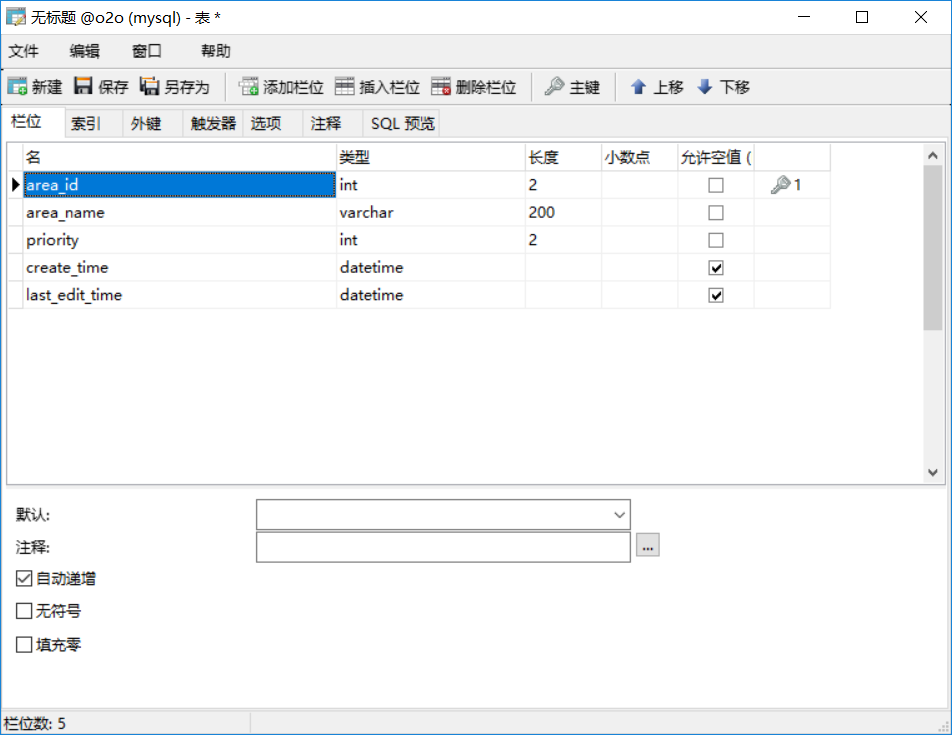Enable the 无符号 unsigned checkbox
Screen dimensions: 952x735
click(x=24, y=611)
